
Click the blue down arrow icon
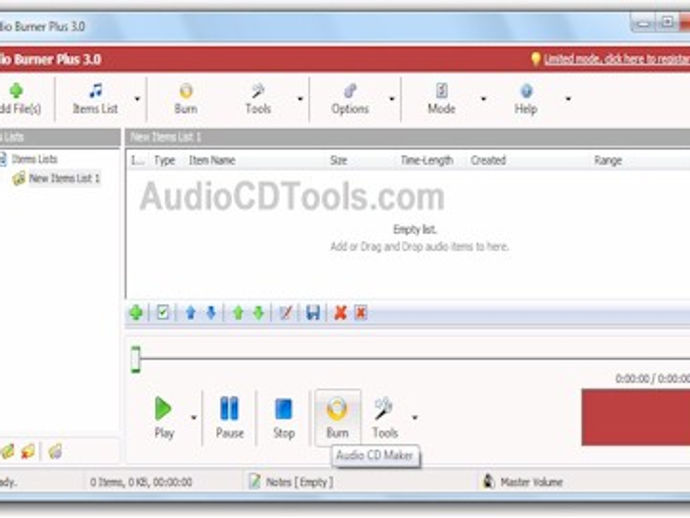[x=211, y=313]
